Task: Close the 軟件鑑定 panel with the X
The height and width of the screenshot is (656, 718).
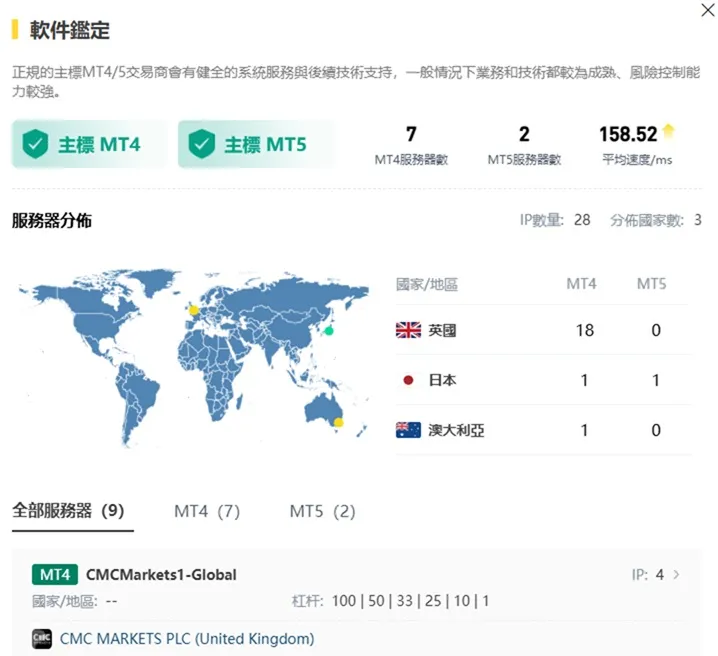Action: (708, 10)
